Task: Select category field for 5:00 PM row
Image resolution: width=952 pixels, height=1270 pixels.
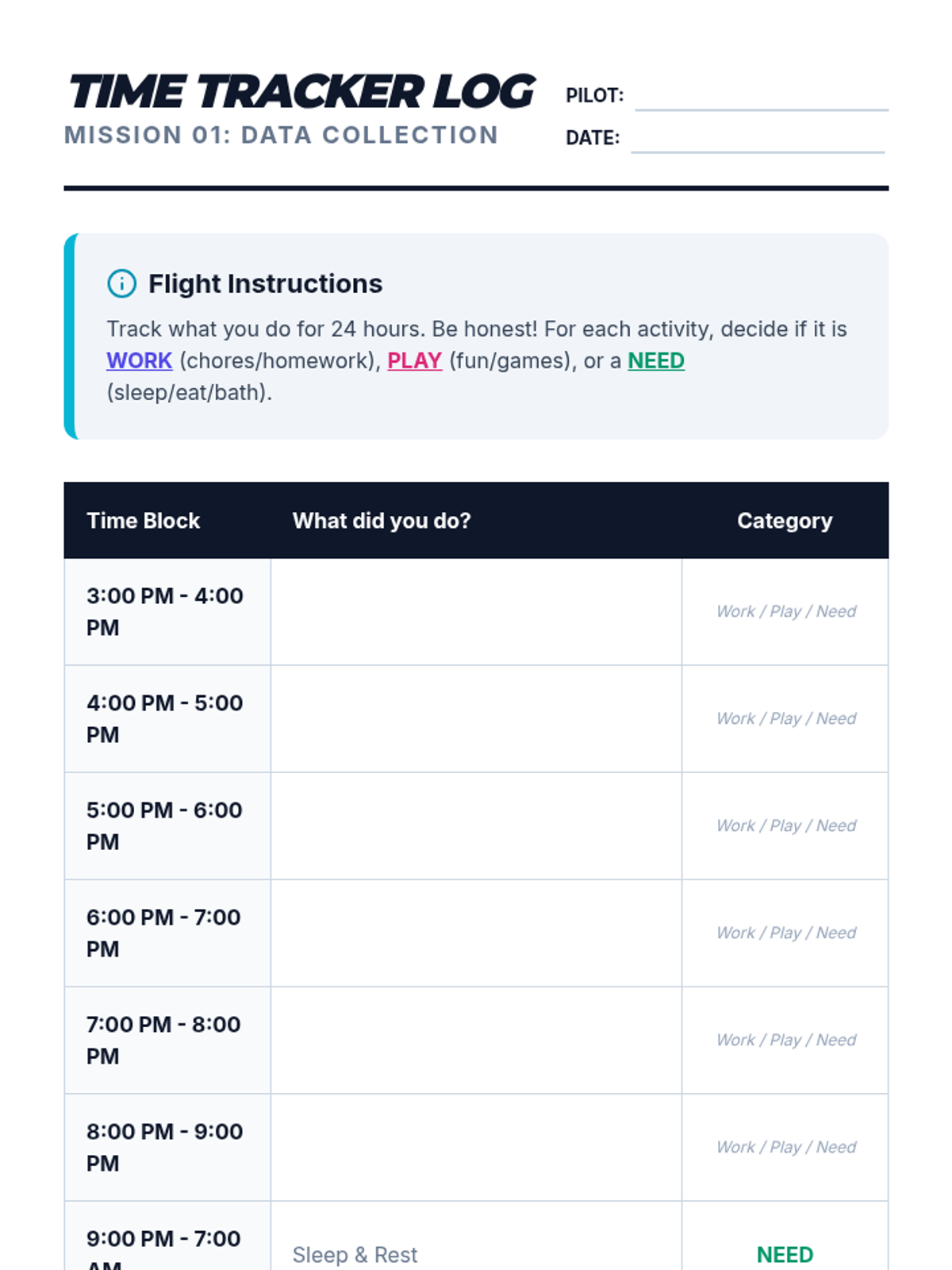Action: (785, 826)
